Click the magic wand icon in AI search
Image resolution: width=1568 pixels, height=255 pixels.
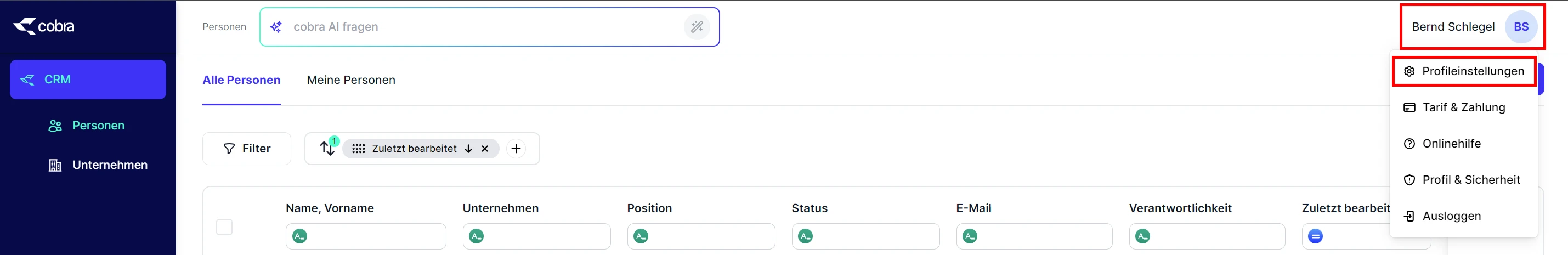(697, 27)
